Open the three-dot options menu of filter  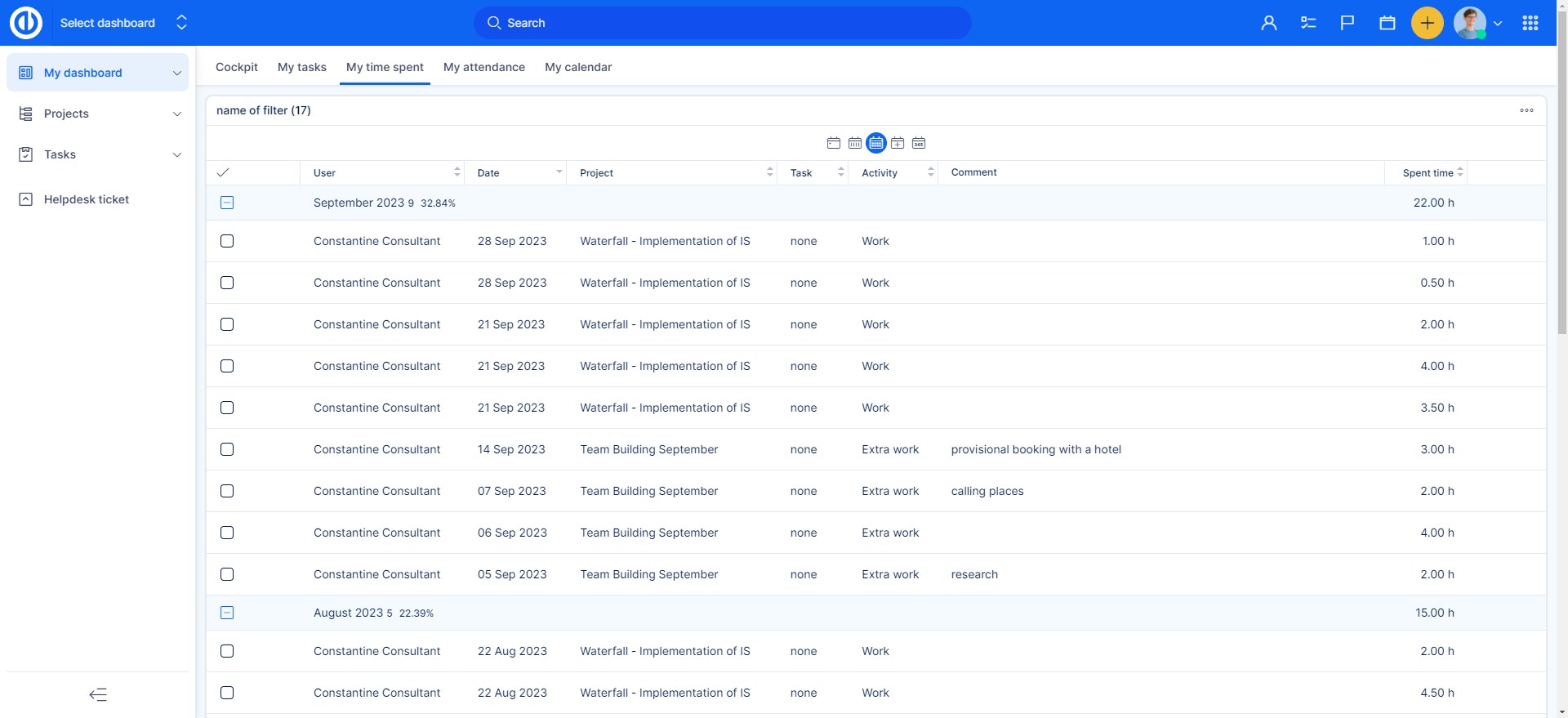coord(1526,110)
